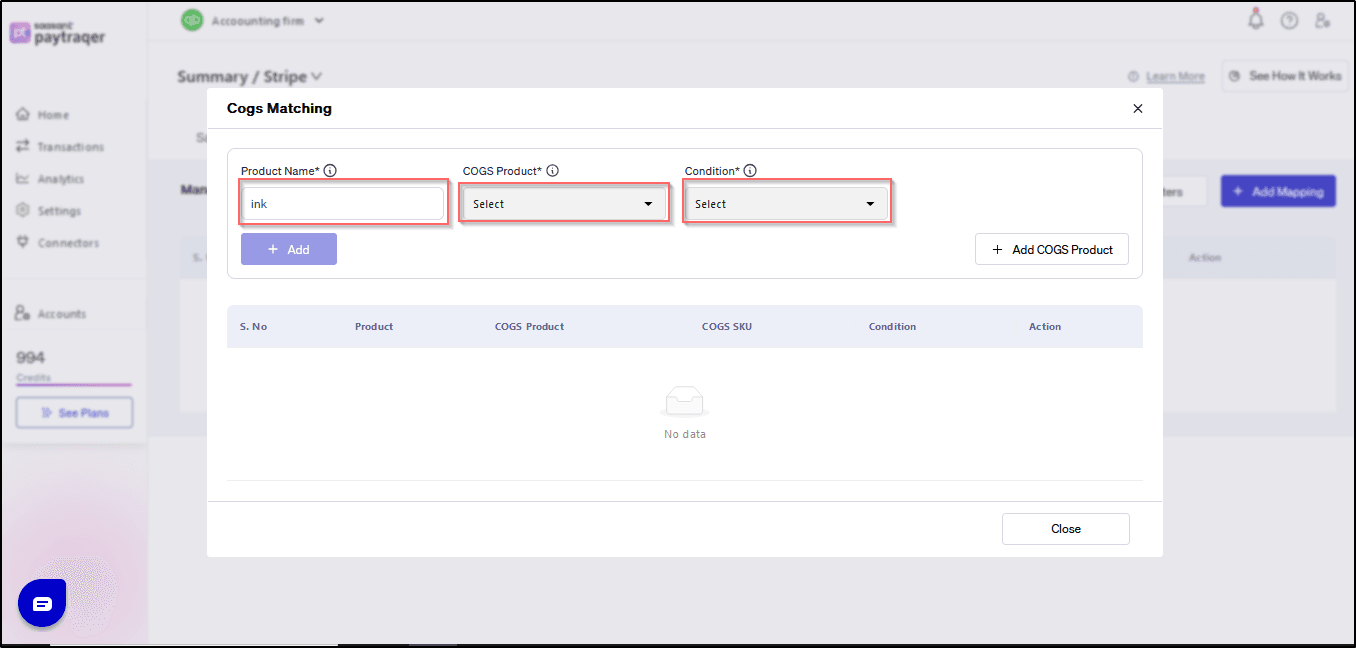
Task: Expand the Summary / Stripe chevron
Action: (317, 76)
